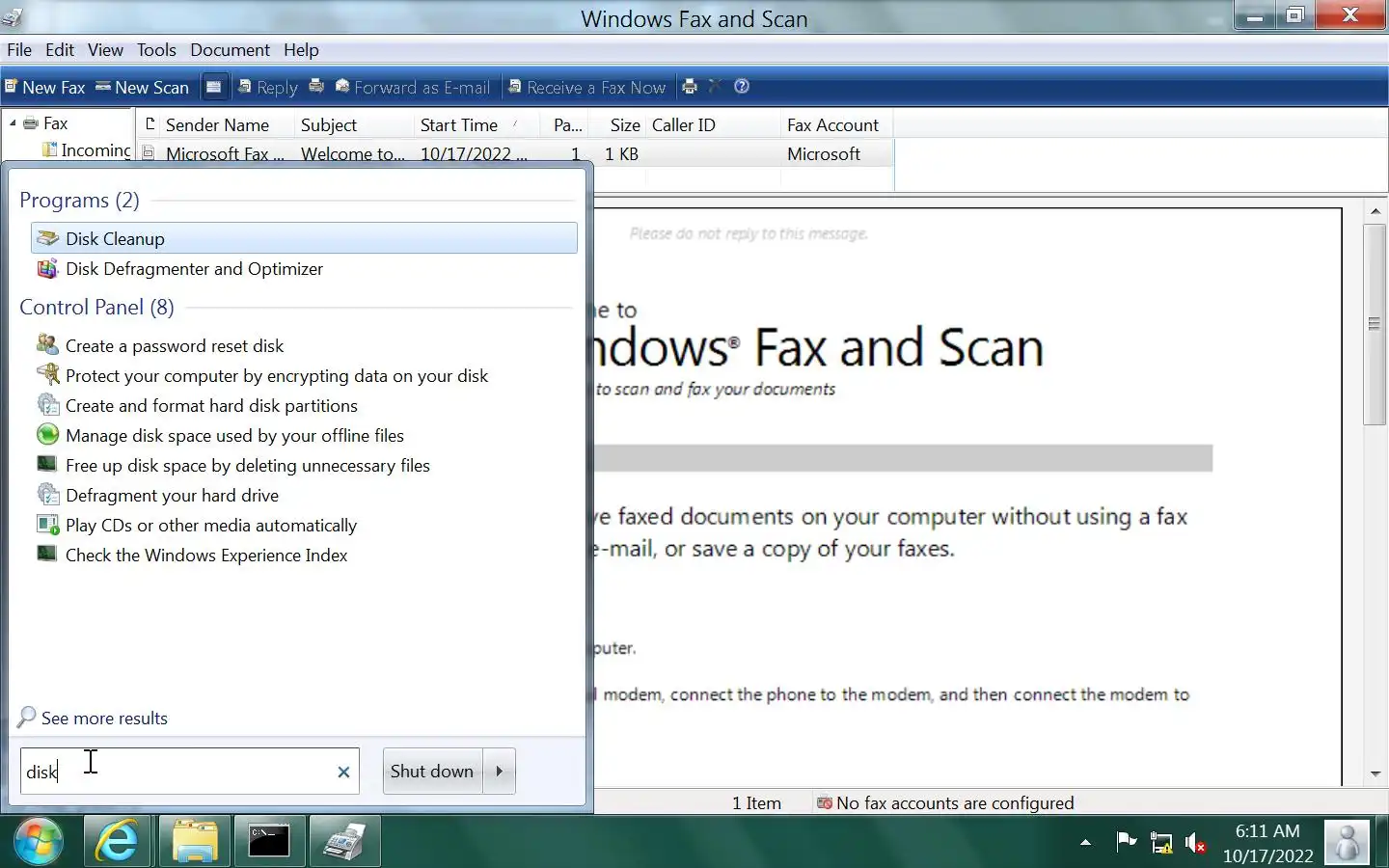
Task: Click the Reply toolbar button
Action: click(268, 87)
